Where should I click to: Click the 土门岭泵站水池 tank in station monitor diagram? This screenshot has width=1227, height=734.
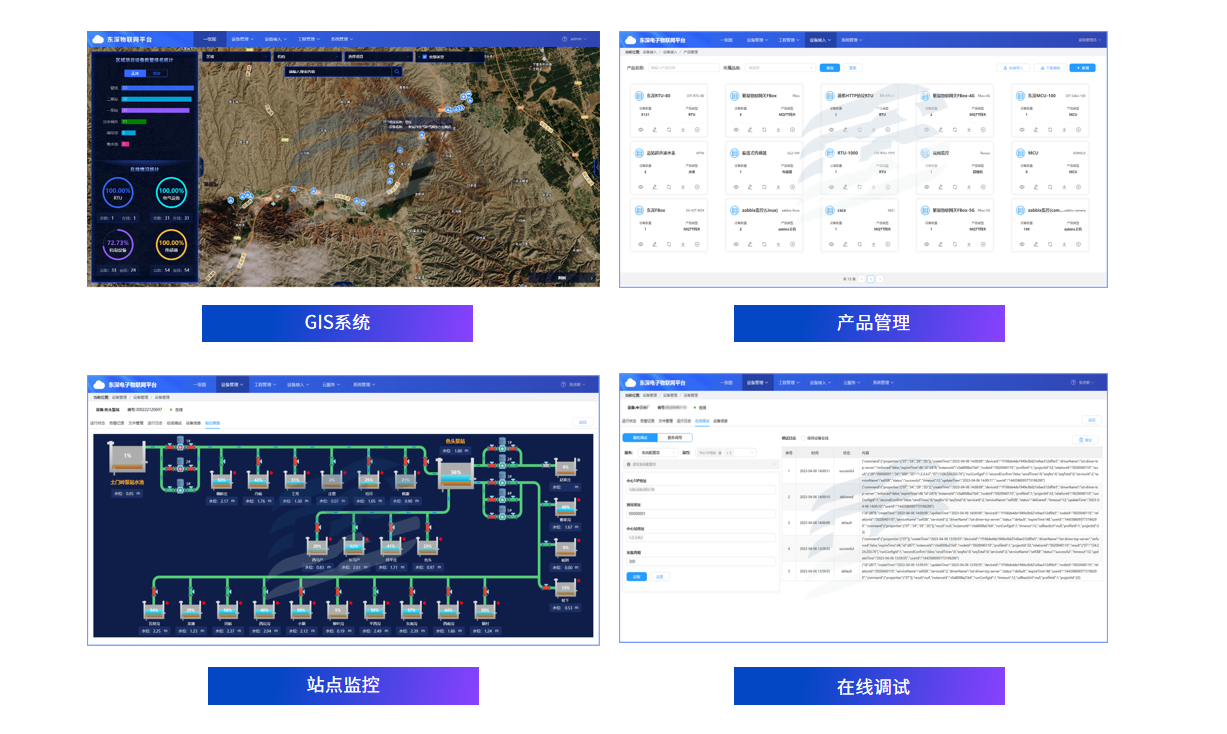point(127,461)
